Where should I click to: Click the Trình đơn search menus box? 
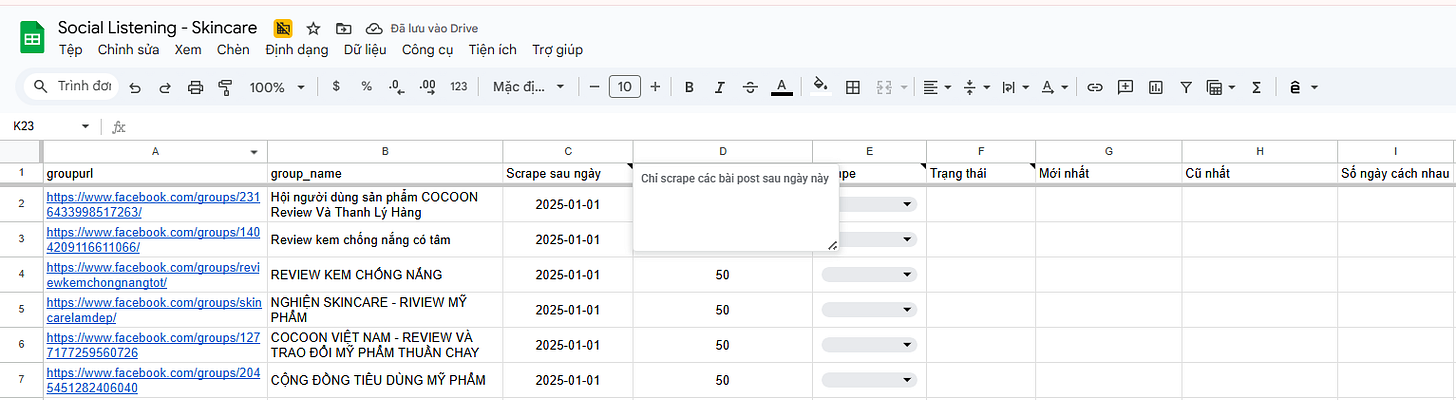point(71,87)
